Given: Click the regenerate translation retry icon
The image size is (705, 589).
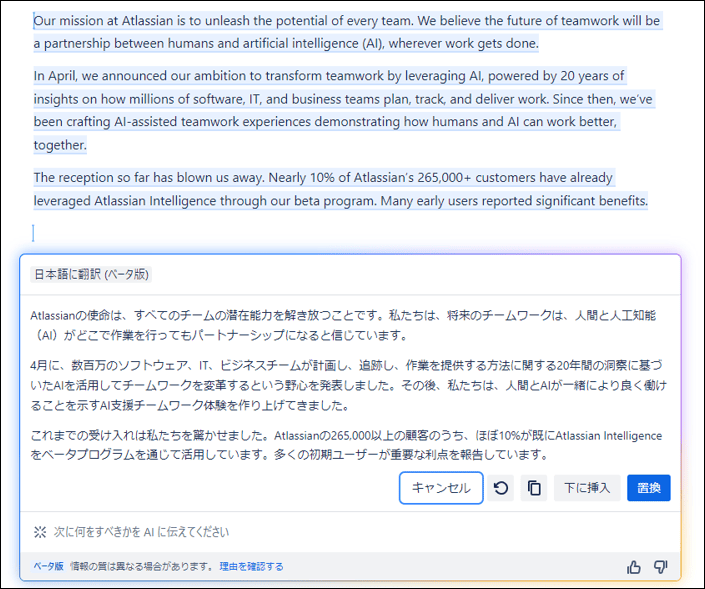Looking at the screenshot, I should coord(500,488).
